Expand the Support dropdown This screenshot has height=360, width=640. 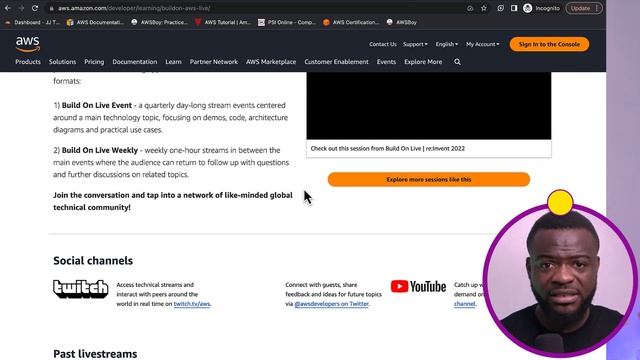click(x=415, y=44)
